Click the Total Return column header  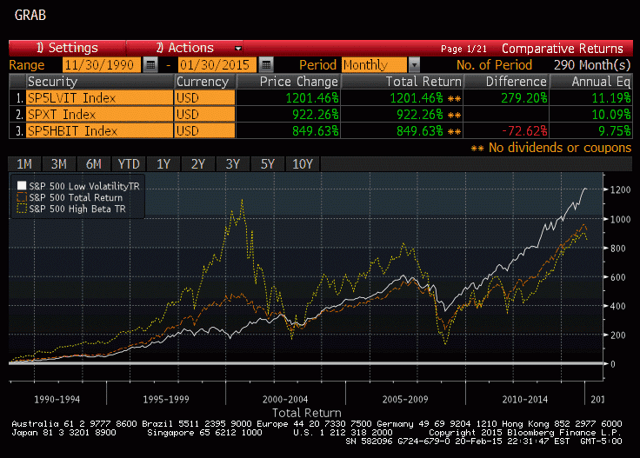pyautogui.click(x=402, y=82)
